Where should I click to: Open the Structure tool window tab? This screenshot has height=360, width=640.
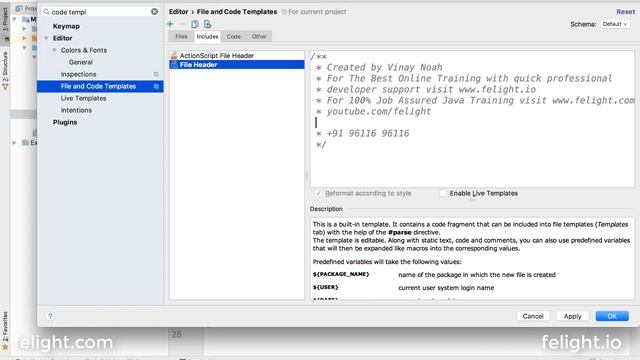(x=5, y=70)
